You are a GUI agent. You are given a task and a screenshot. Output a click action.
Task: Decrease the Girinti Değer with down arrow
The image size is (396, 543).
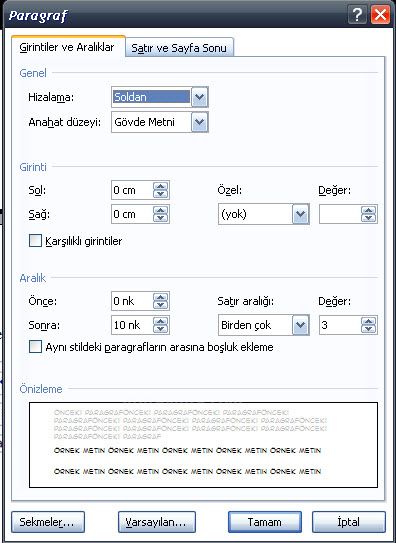(369, 219)
